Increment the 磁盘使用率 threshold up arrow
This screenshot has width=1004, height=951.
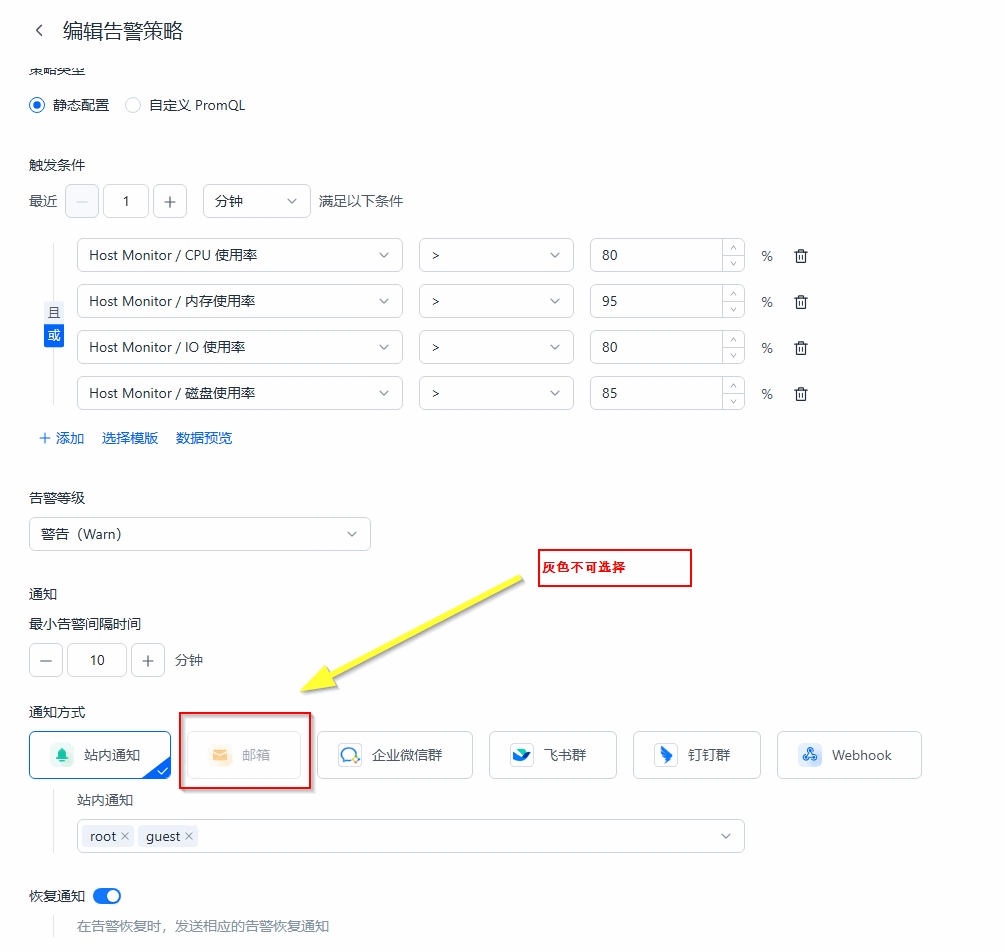pos(733,386)
